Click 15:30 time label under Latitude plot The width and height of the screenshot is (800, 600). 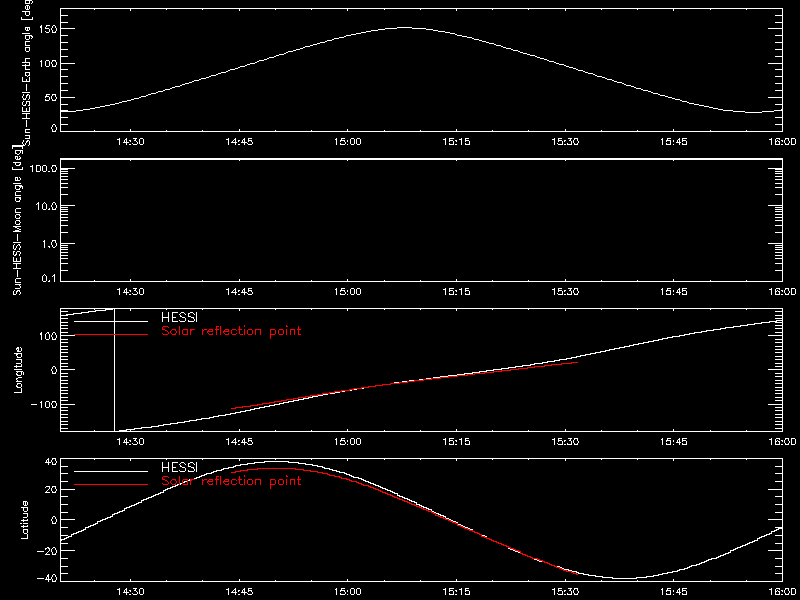click(x=565, y=592)
